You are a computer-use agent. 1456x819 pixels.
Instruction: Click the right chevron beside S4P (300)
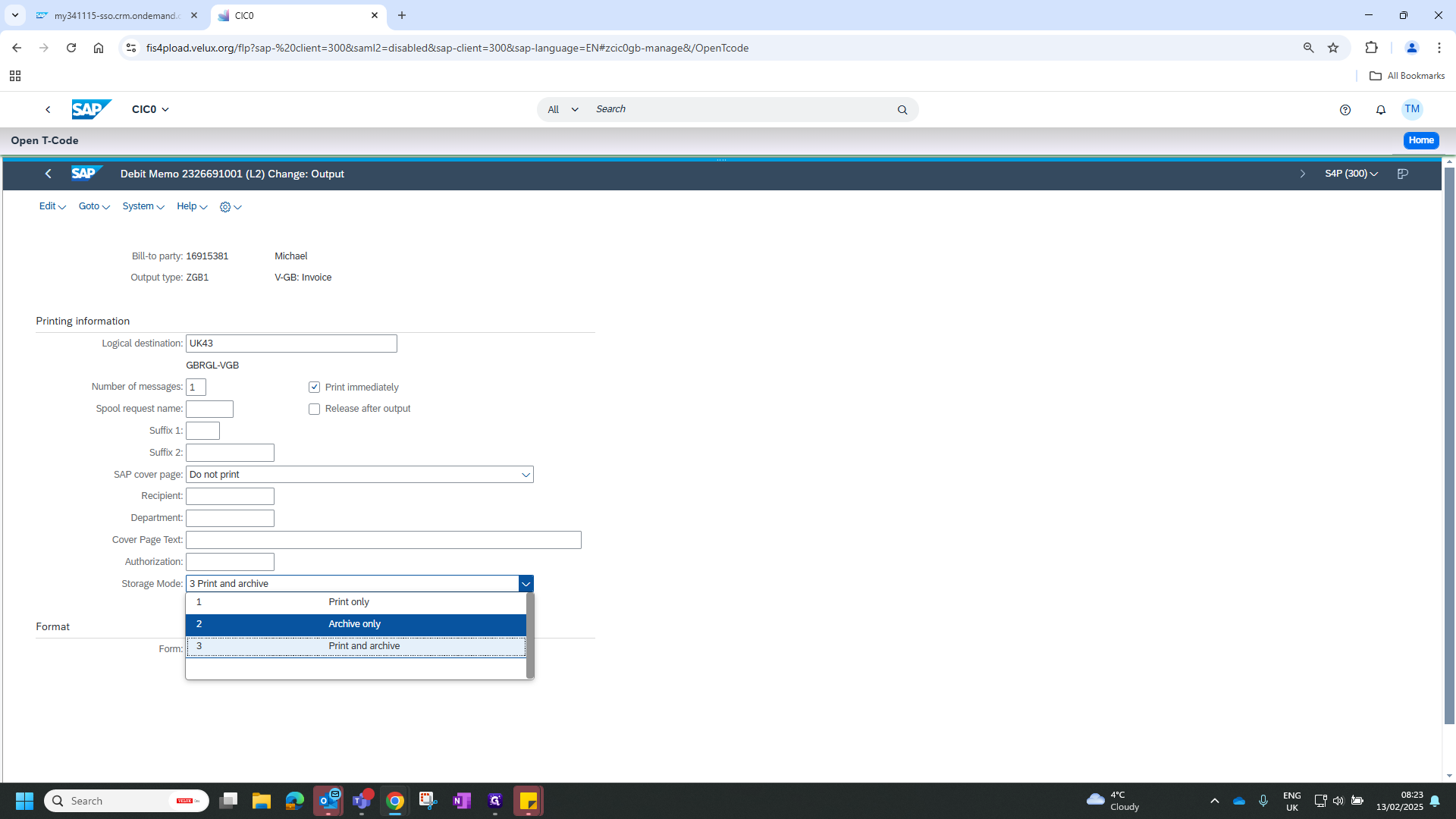coord(1303,174)
